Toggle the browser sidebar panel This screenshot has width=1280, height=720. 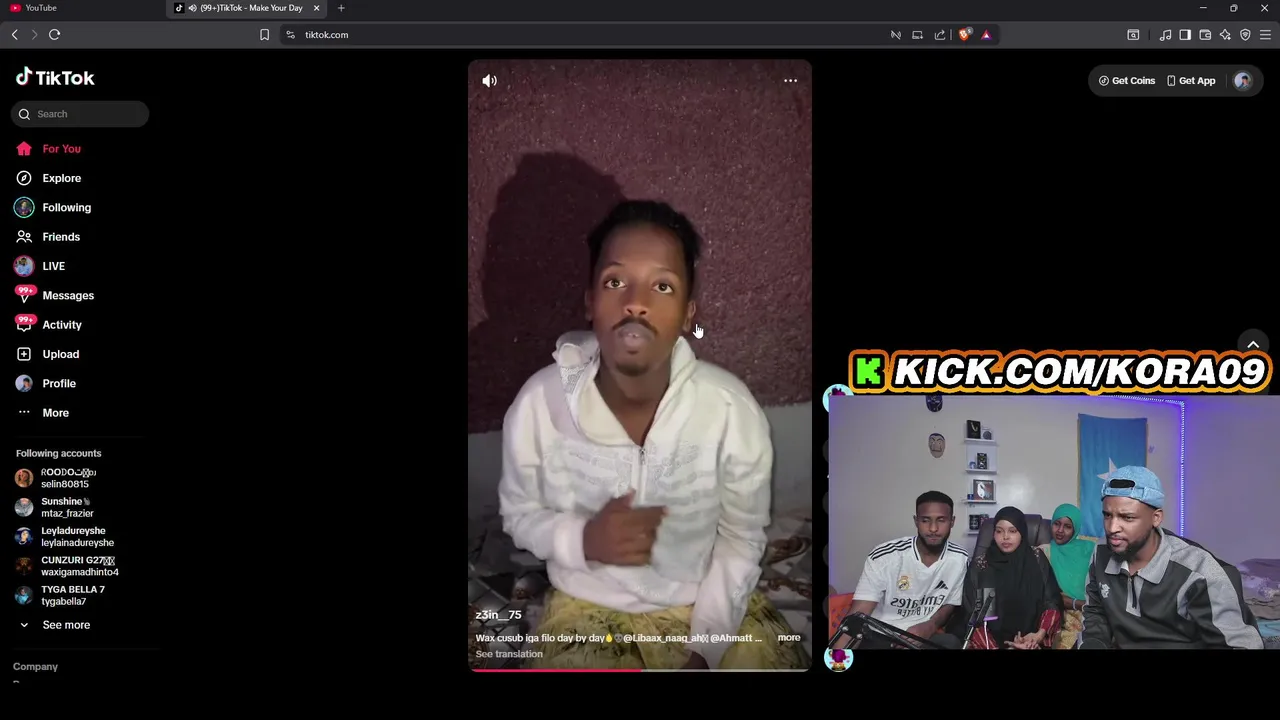(1185, 35)
